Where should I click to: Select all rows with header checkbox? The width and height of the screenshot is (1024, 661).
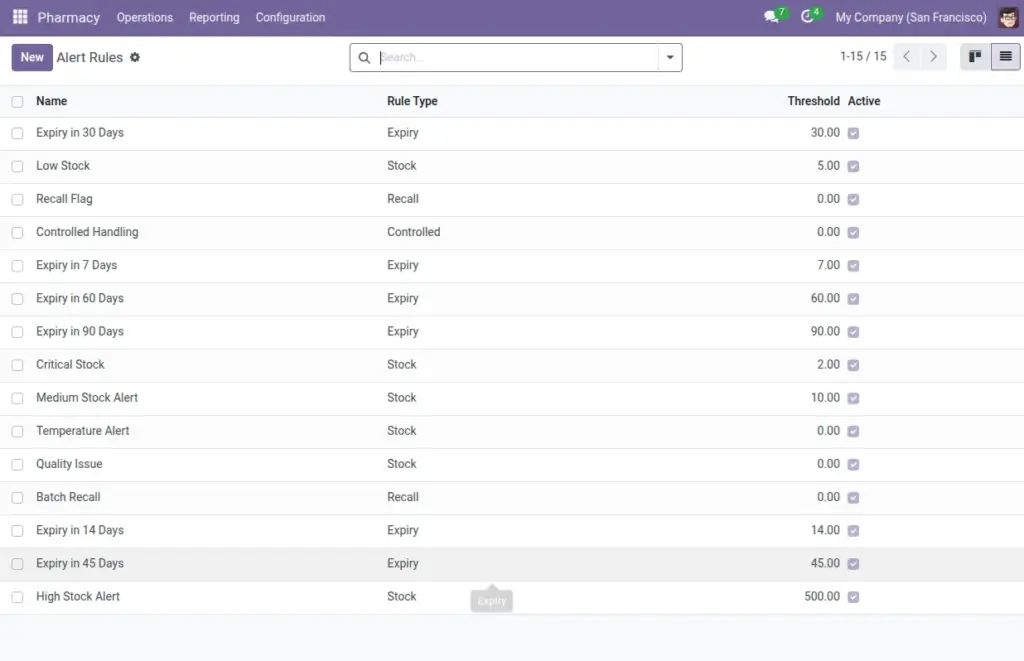point(18,102)
